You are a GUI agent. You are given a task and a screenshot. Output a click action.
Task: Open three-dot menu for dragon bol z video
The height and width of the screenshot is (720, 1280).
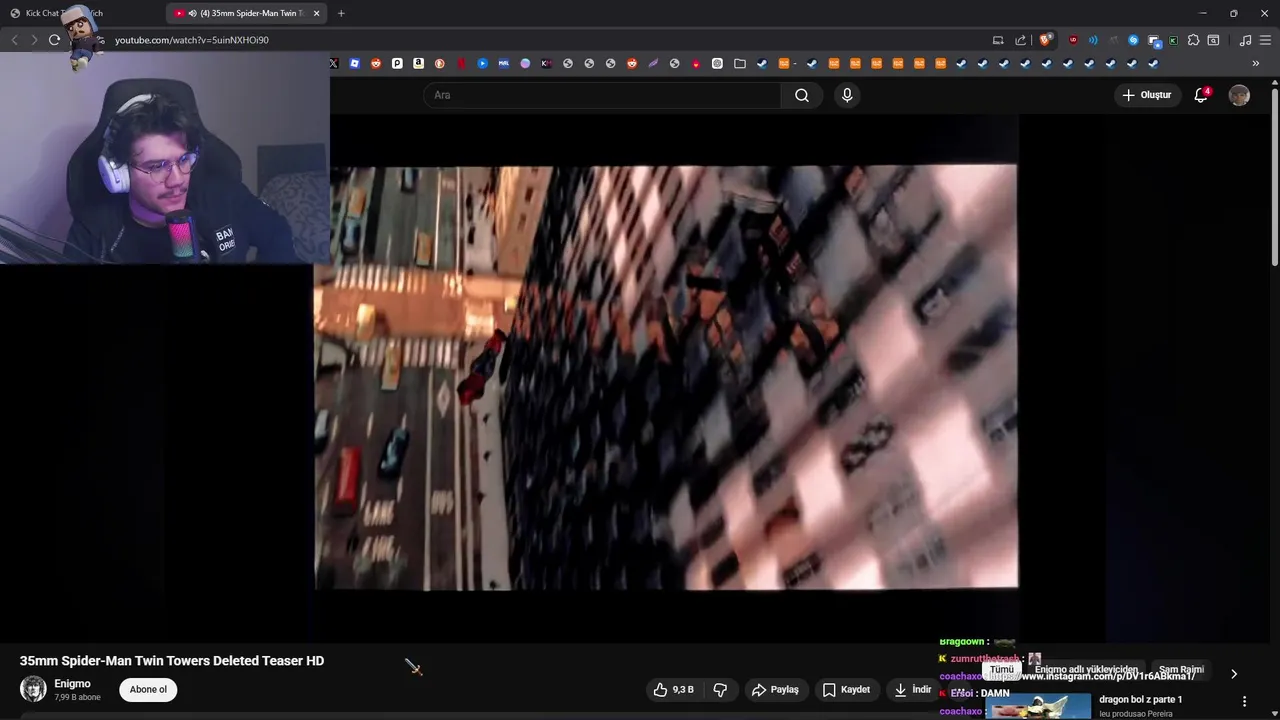[x=1244, y=701]
